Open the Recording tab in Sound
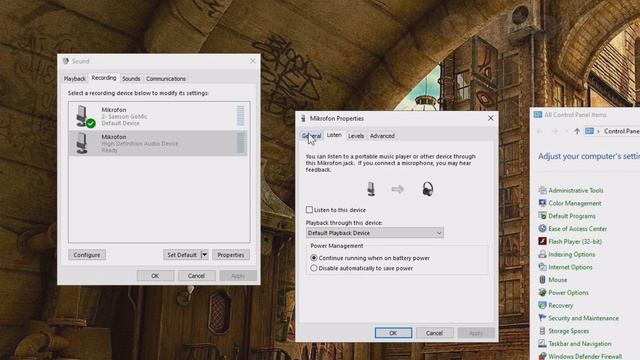 point(104,78)
